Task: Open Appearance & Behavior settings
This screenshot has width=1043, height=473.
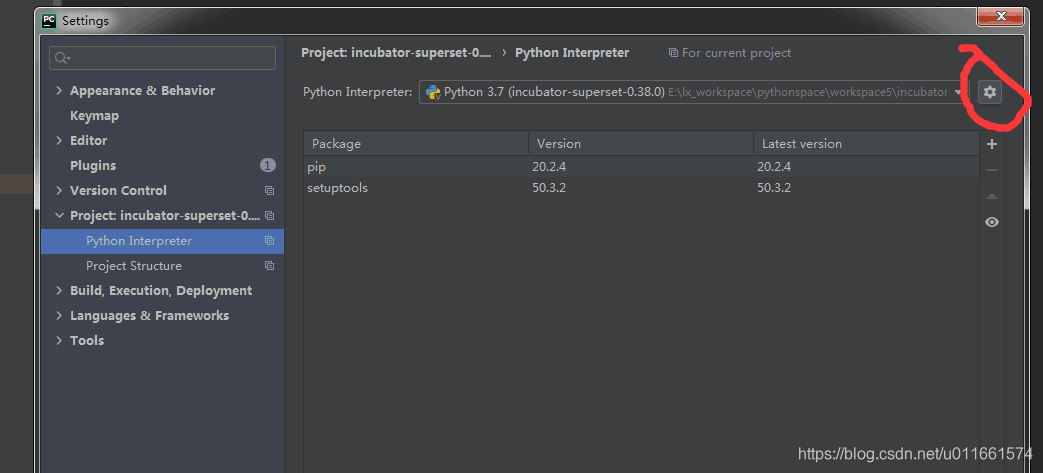Action: [x=142, y=90]
